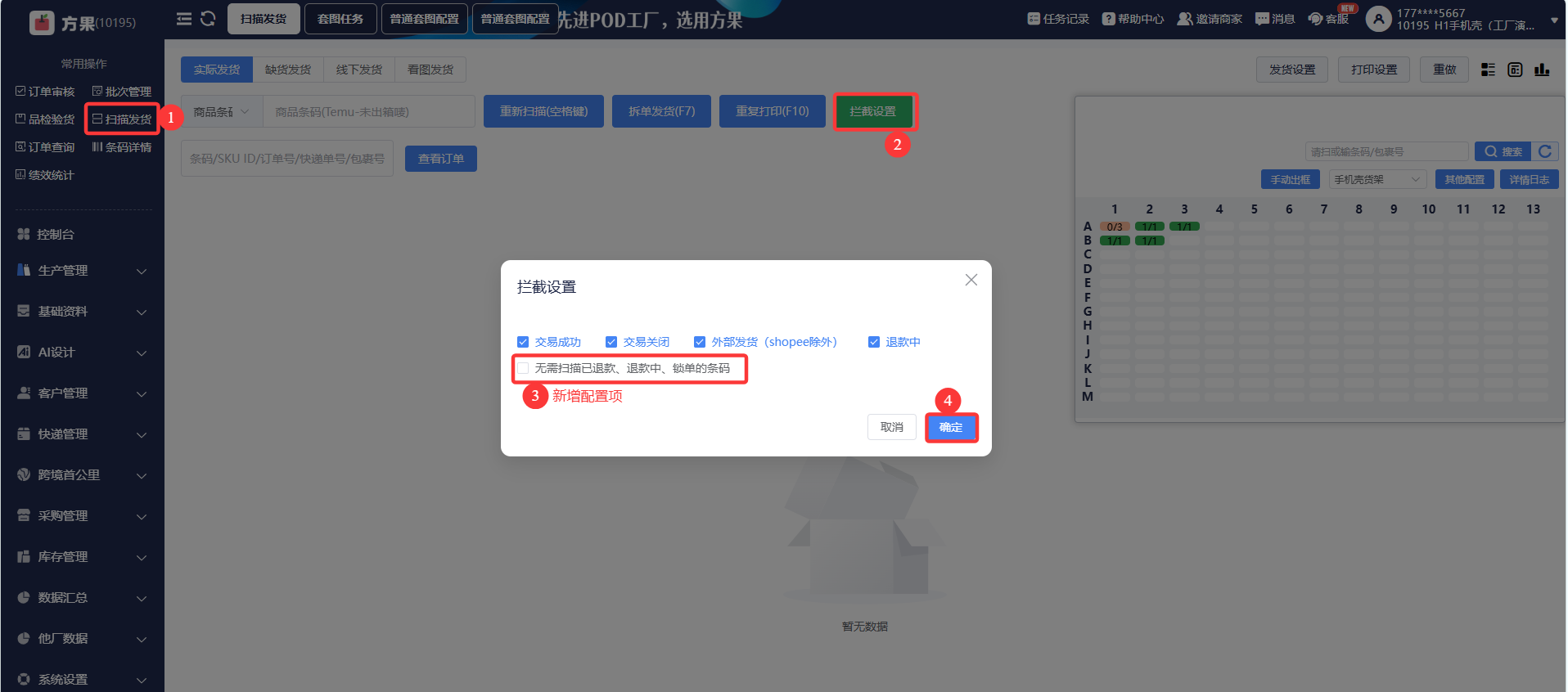Viewport: 1568px width, 692px height.
Task: Expand the 跨境首公里 menu
Action: pyautogui.click(x=82, y=475)
